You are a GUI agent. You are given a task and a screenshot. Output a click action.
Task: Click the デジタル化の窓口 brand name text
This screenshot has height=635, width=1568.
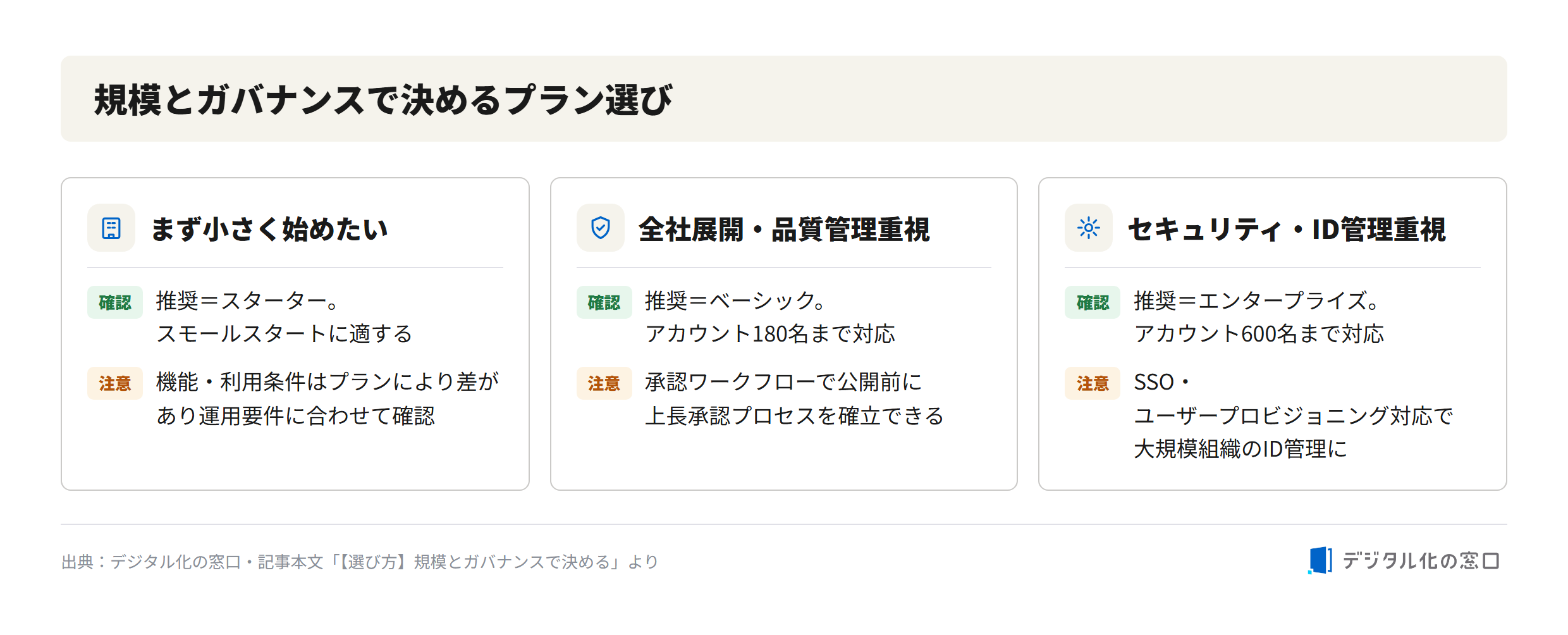point(1421,560)
